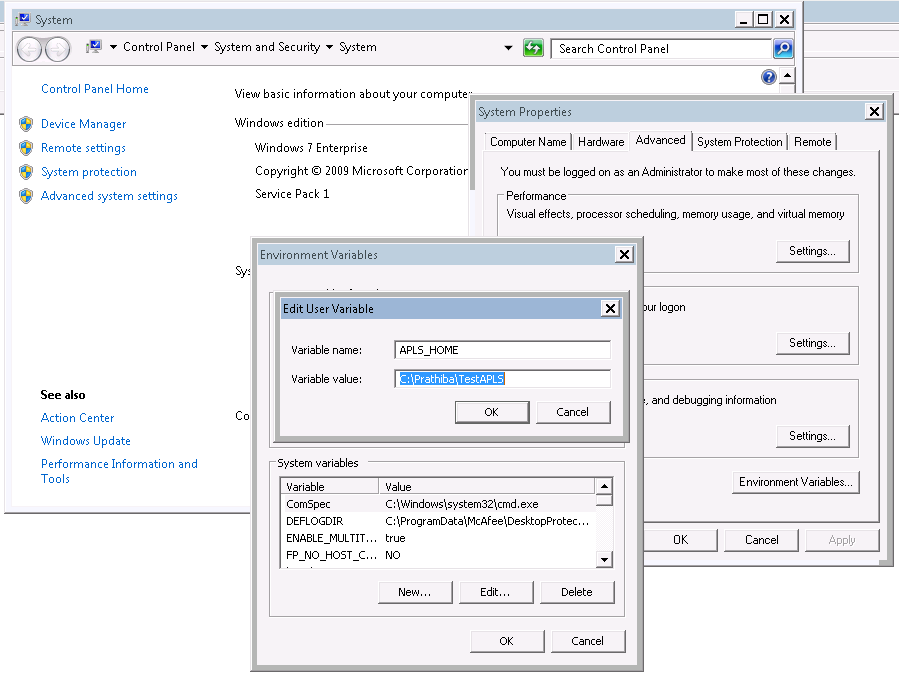This screenshot has width=899, height=682.
Task: Expand the Control Panel breadcrumb dropdown arrow
Action: (204, 47)
